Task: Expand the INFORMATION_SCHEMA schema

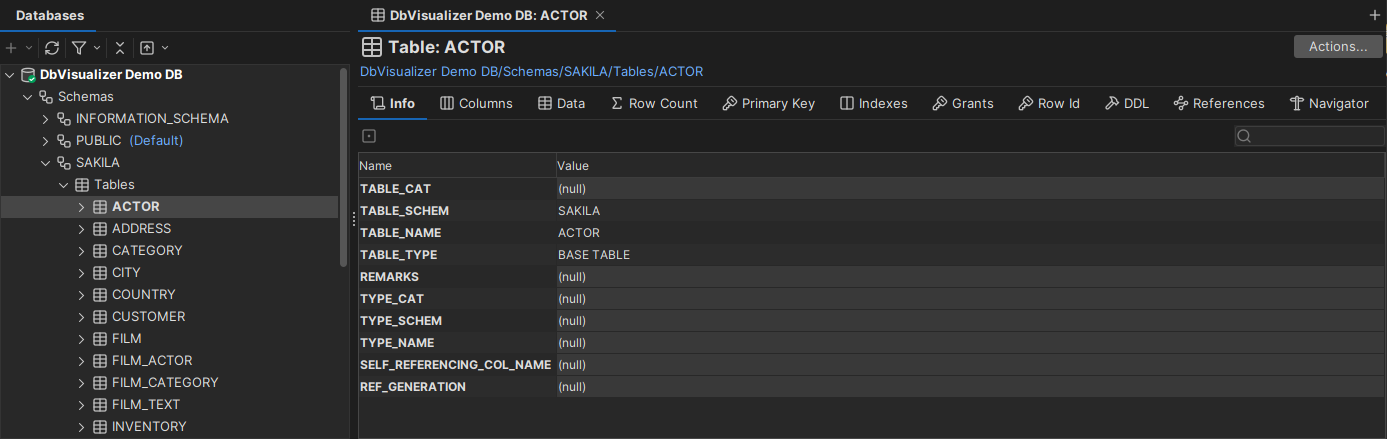Action: (46, 119)
